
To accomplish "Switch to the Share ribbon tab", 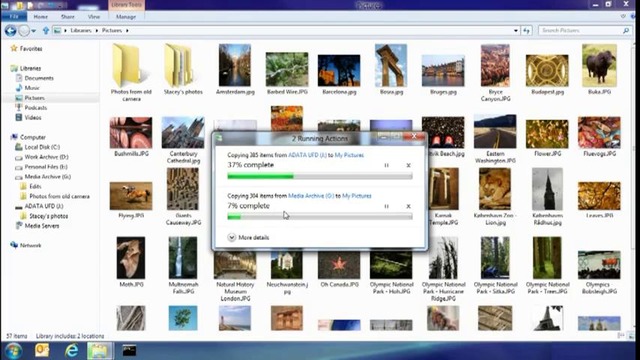I will click(67, 17).
